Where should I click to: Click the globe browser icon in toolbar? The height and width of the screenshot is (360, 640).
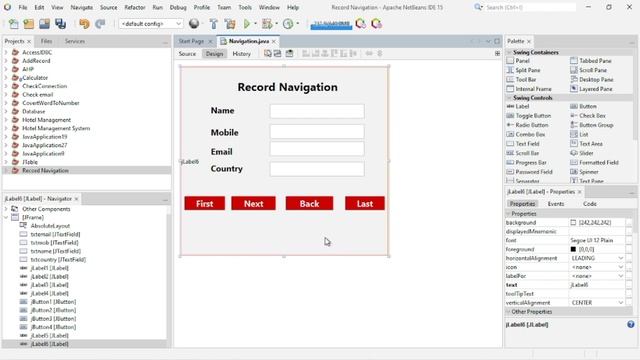(x=194, y=24)
